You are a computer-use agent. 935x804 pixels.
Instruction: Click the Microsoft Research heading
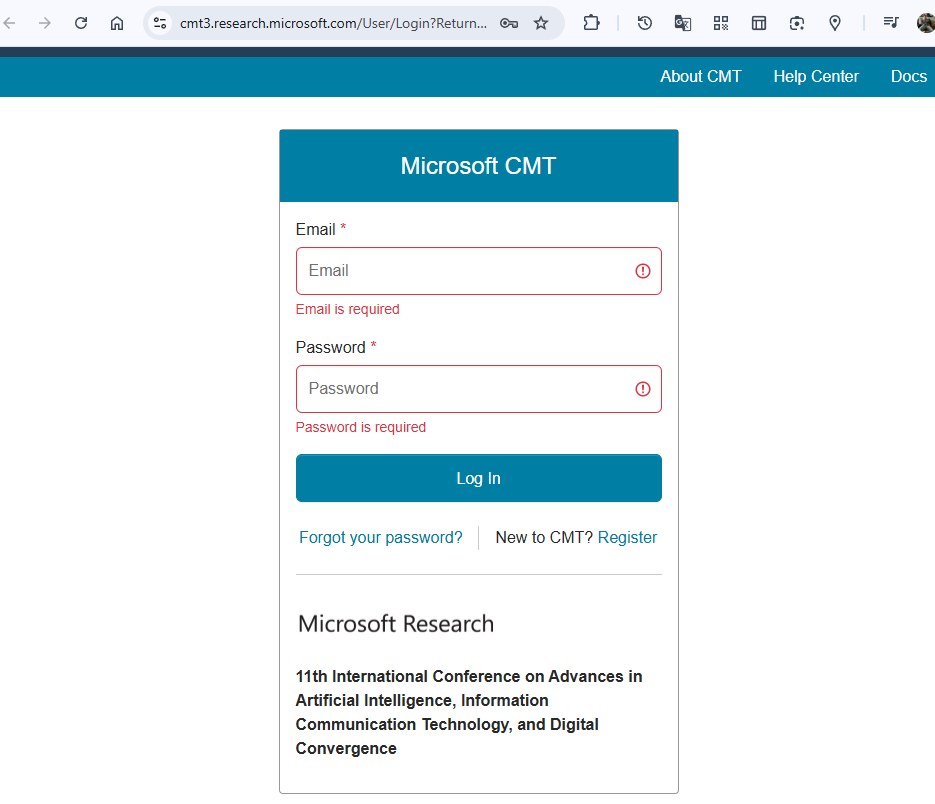396,624
